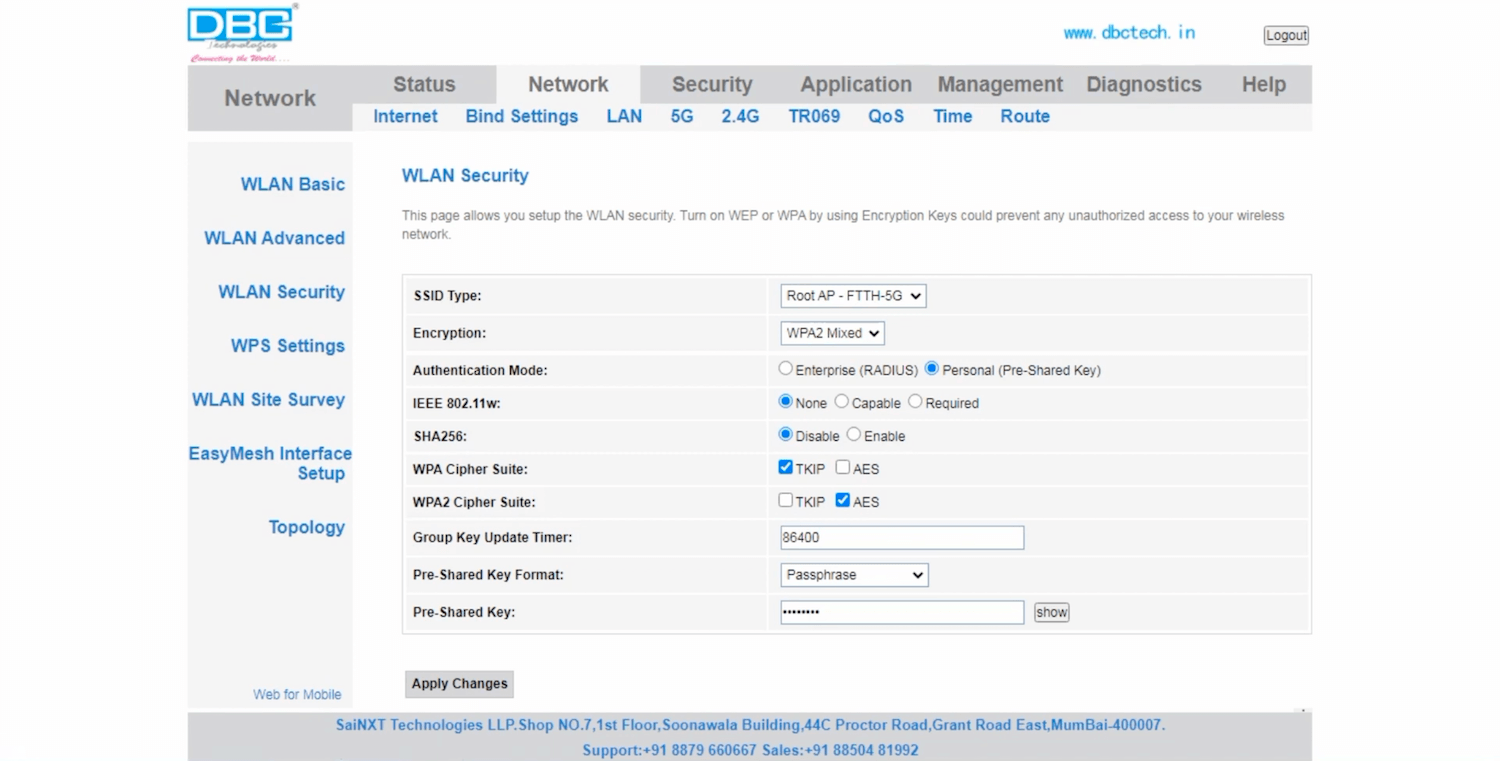Expand the Pre-Shared Key Format dropdown
Image resolution: width=1500 pixels, height=761 pixels.
(853, 575)
